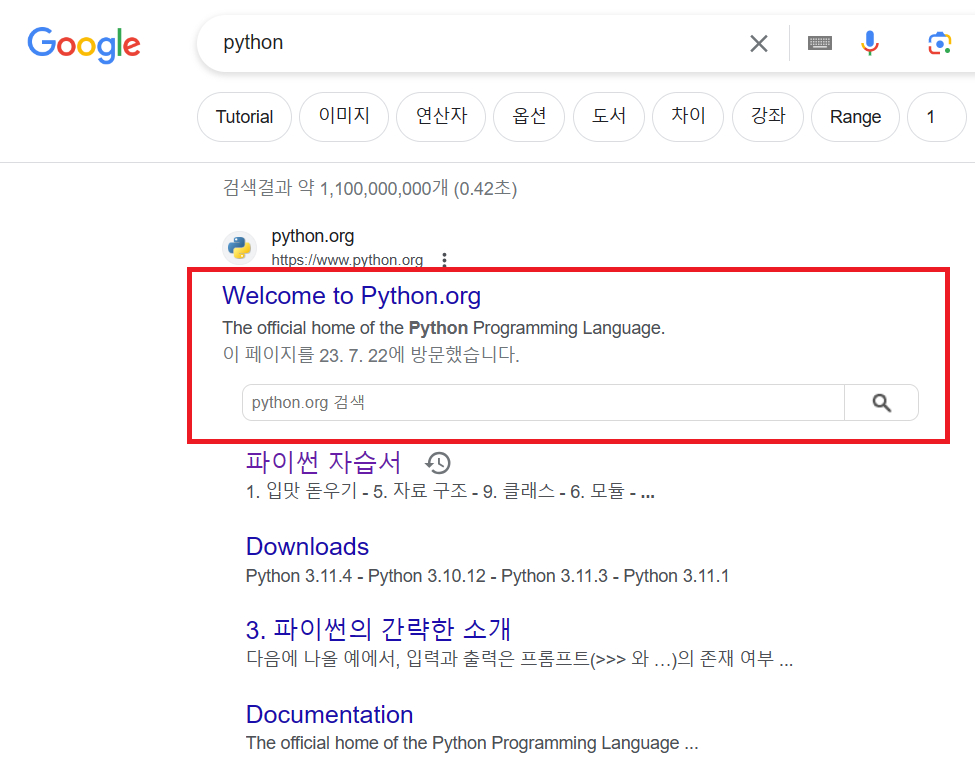Viewport: 975px width, 763px height.
Task: Open the Documentation sitelink
Action: coord(329,714)
